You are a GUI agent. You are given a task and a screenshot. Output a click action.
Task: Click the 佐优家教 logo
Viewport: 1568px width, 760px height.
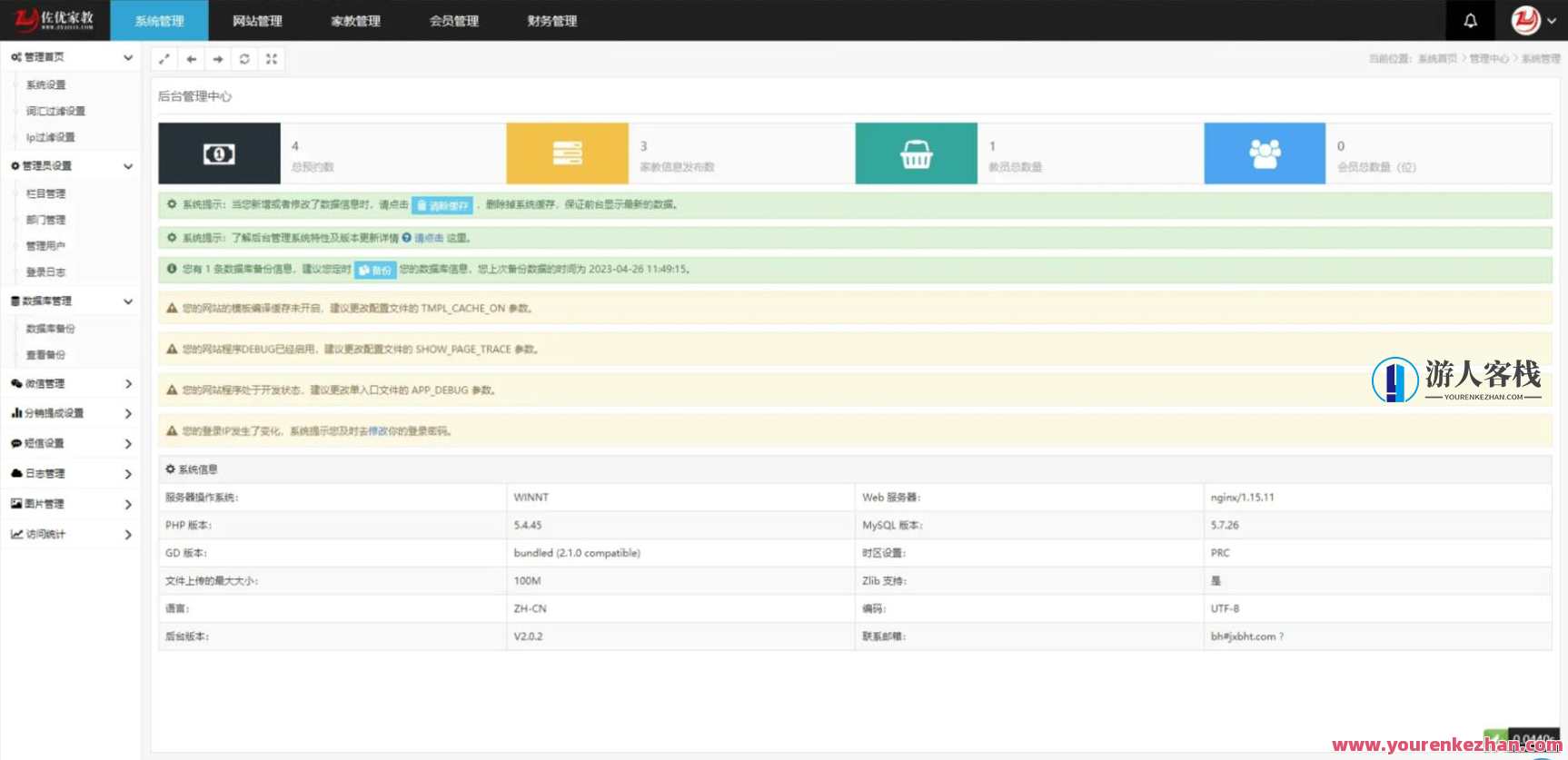coord(55,20)
